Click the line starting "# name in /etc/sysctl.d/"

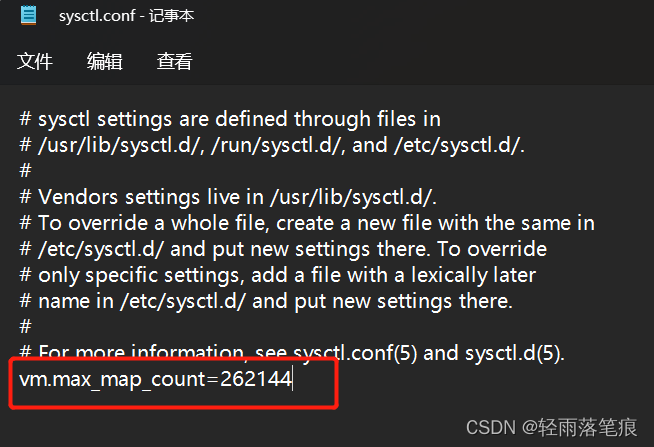pos(261,300)
